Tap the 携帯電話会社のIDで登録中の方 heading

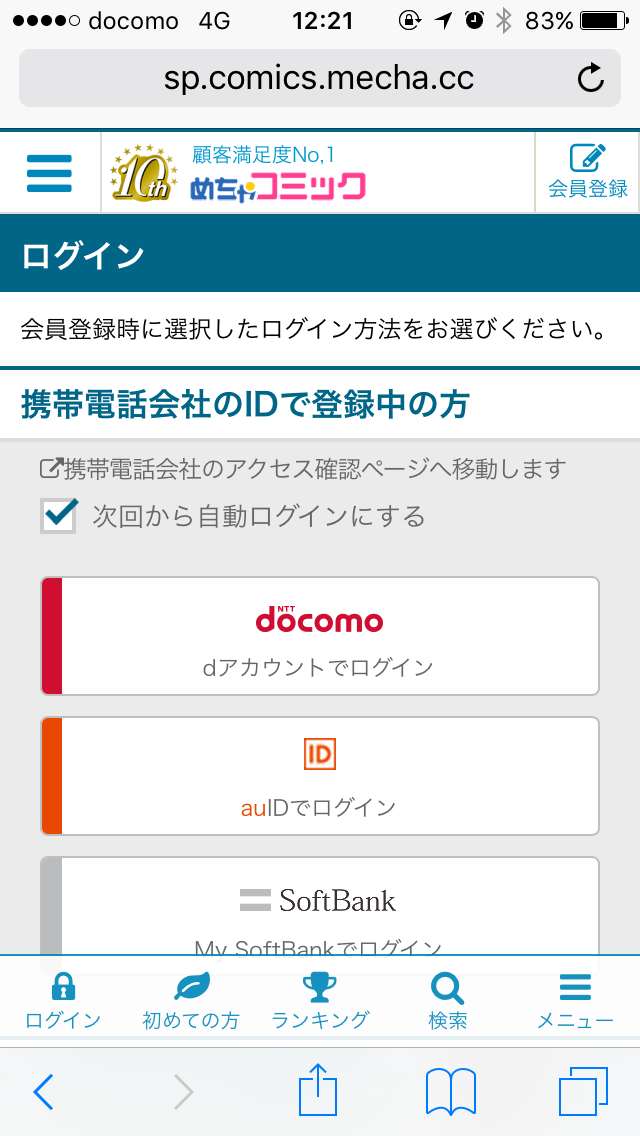tap(245, 405)
